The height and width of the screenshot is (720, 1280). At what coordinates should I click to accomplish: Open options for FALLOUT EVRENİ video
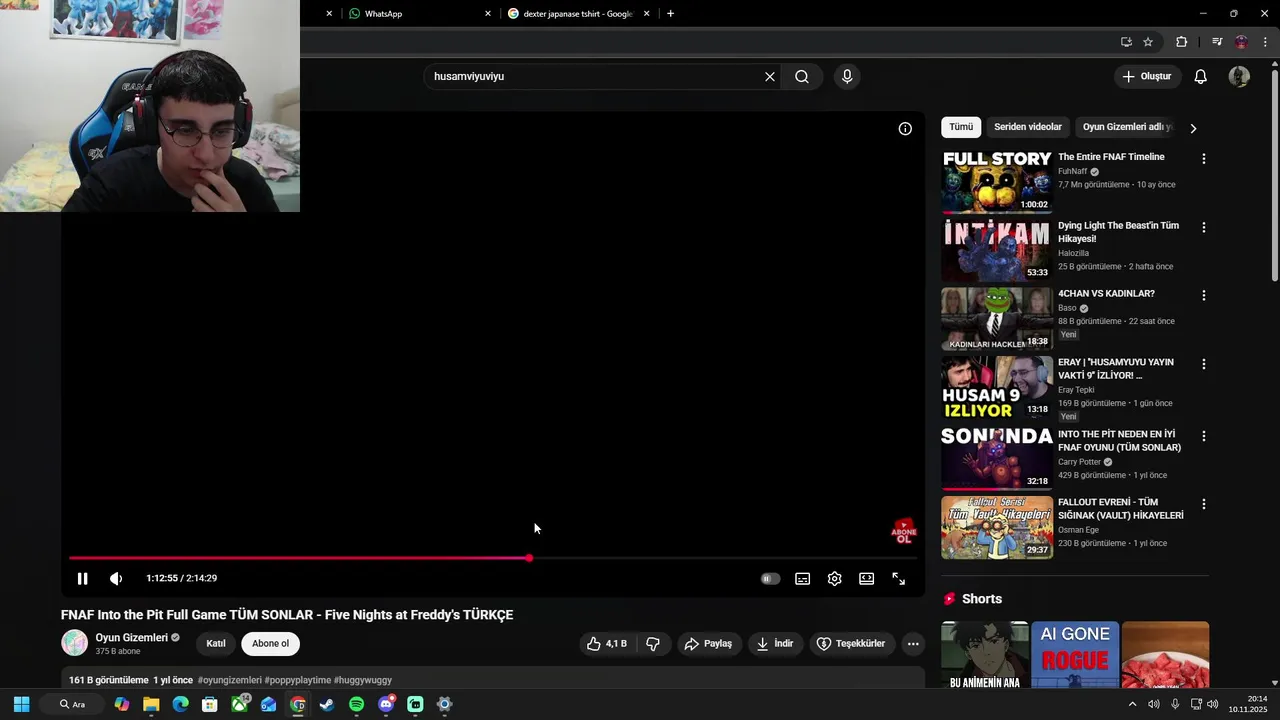(x=1204, y=504)
